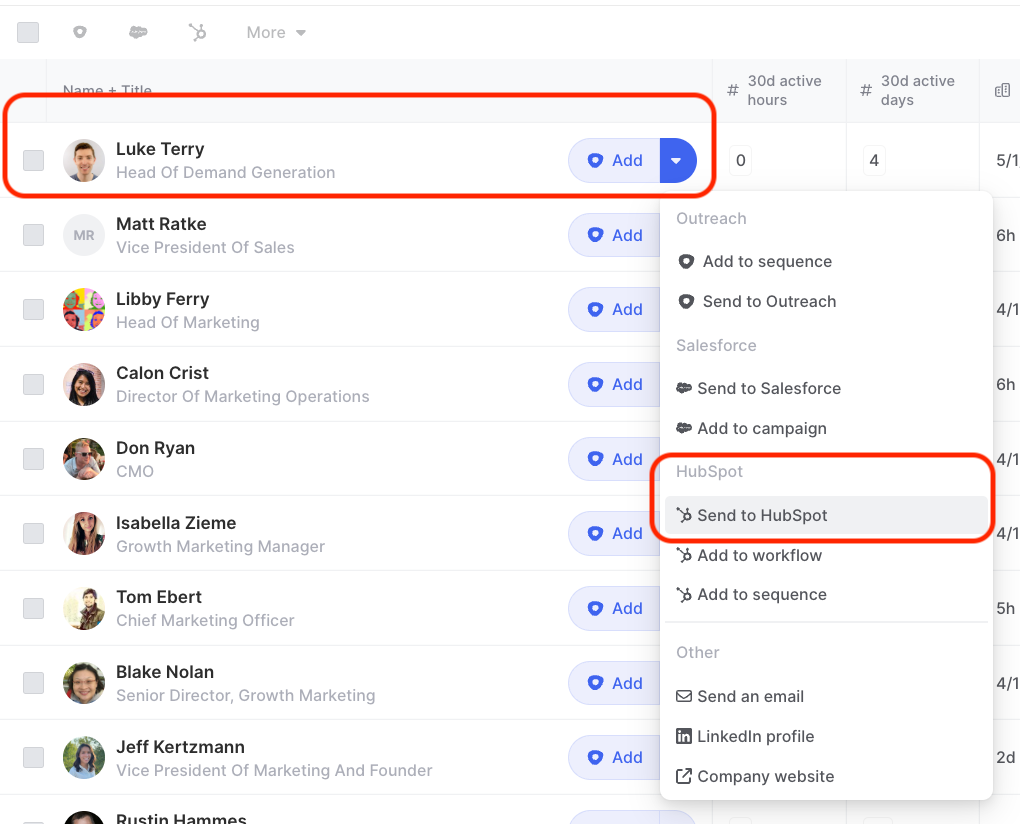
Task: Click Add button for Jeff Kertzmann
Action: click(x=614, y=757)
